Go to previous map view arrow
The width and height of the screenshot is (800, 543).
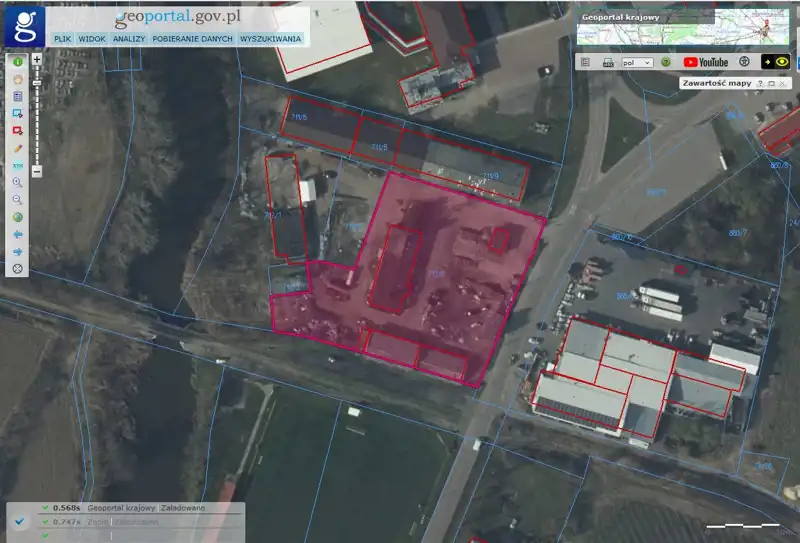(17, 234)
